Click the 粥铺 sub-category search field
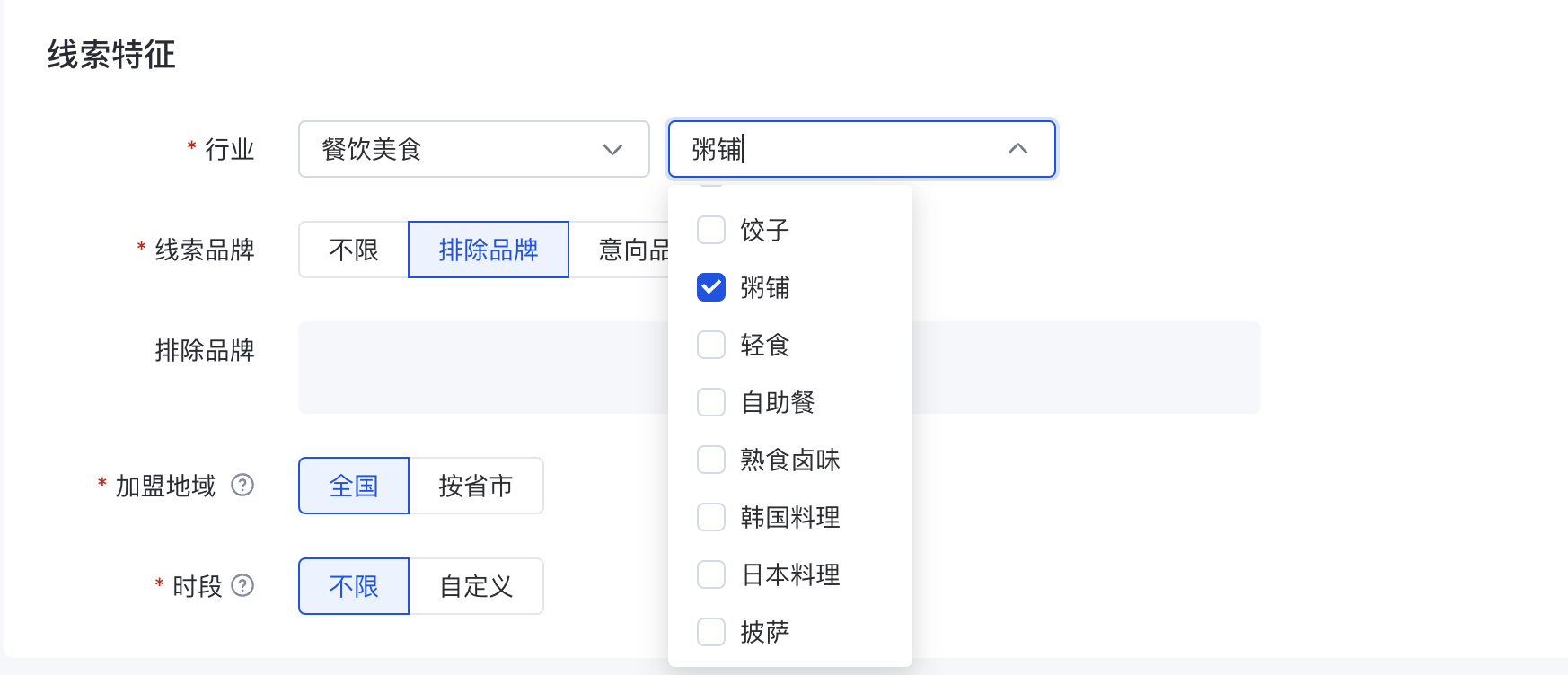 pos(835,149)
